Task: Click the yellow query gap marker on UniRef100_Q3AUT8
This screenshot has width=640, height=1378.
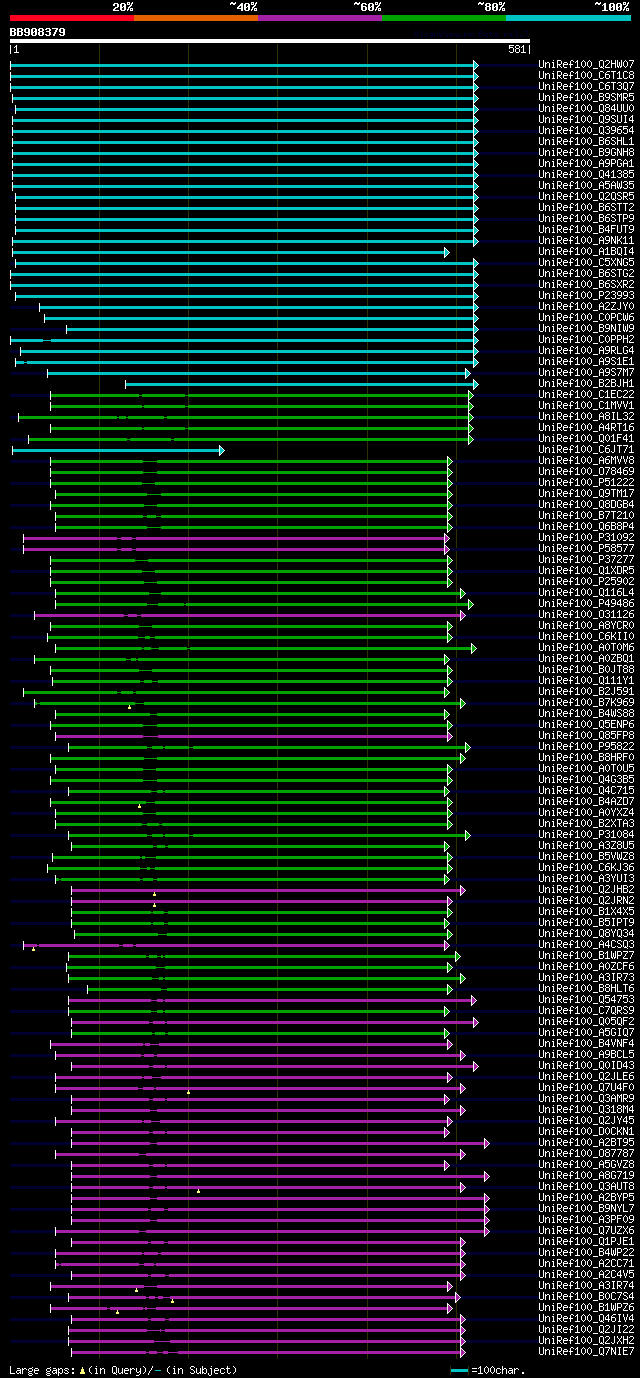Action: coord(198,1191)
